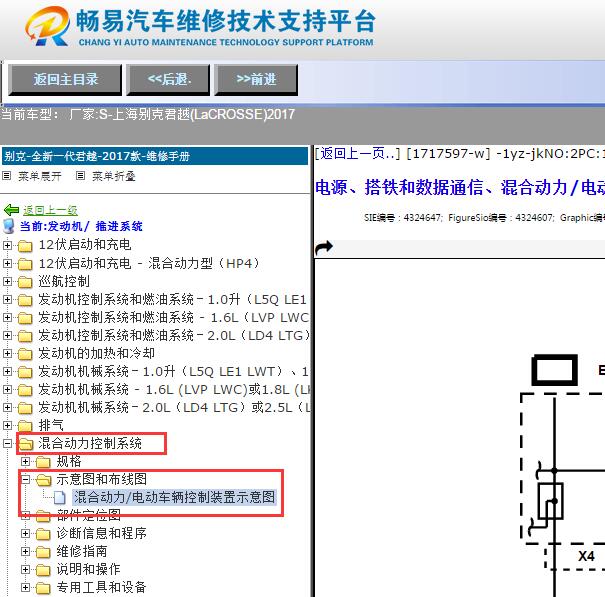Select 发动机机械系统 - 1.0升 entry
605x597 pixels.
click(173, 371)
